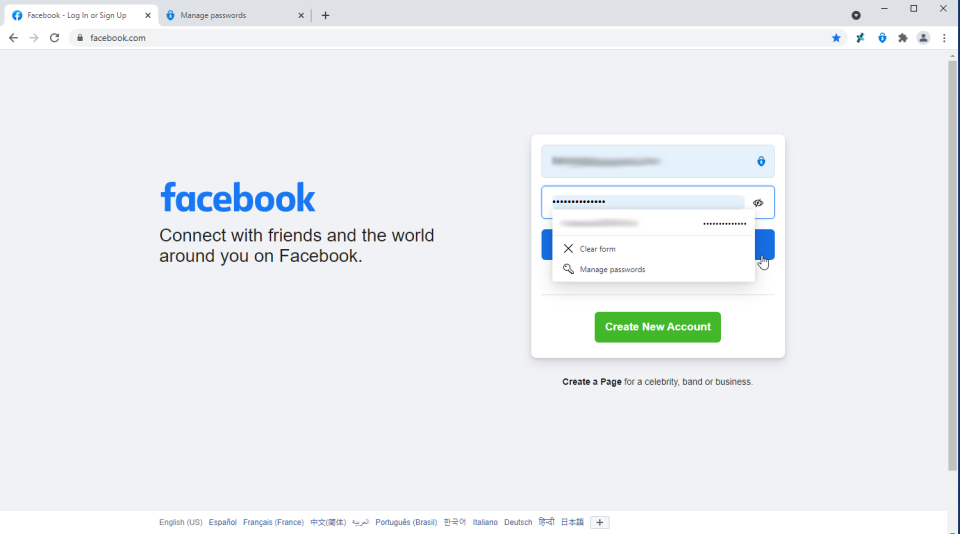Click the facebook logo
Viewport: 960px width, 534px height.
(238, 198)
